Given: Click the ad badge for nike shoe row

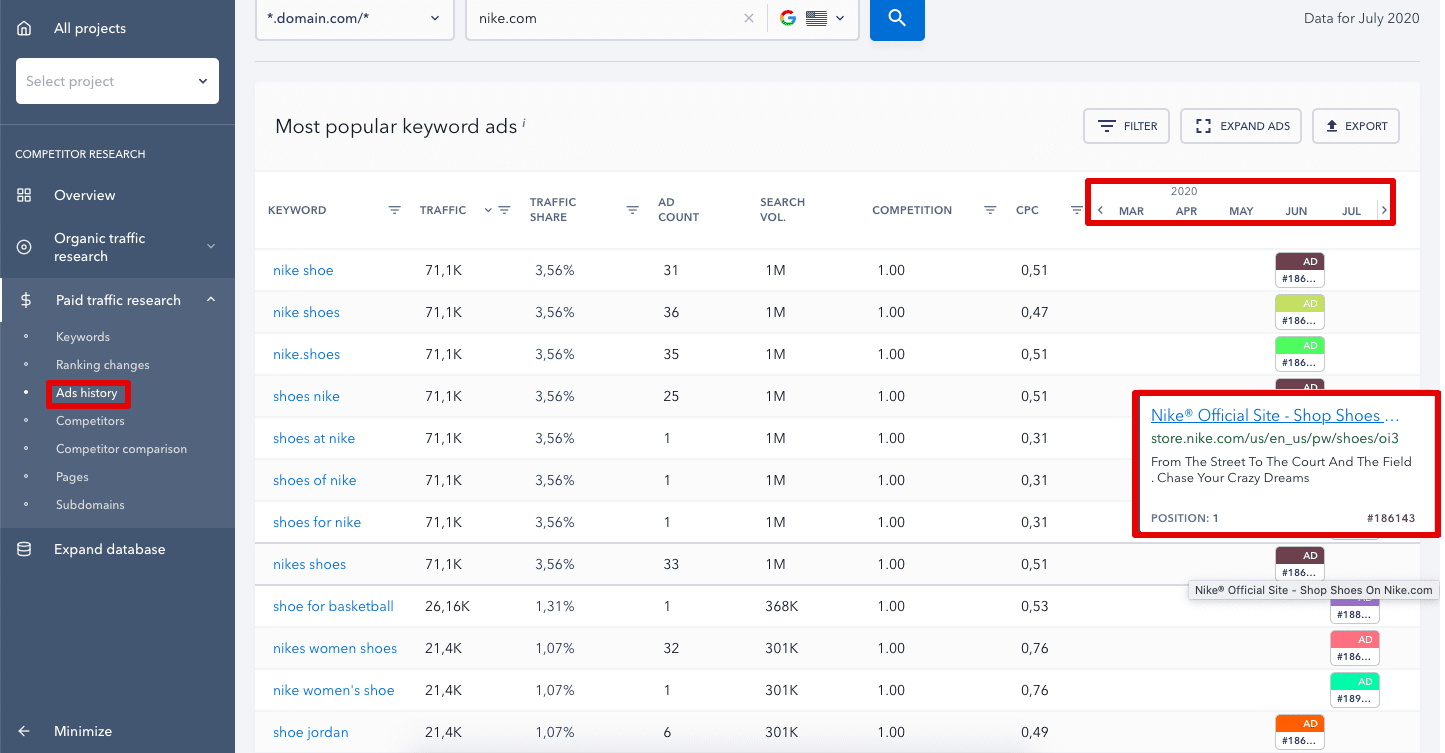Looking at the screenshot, I should (1300, 270).
